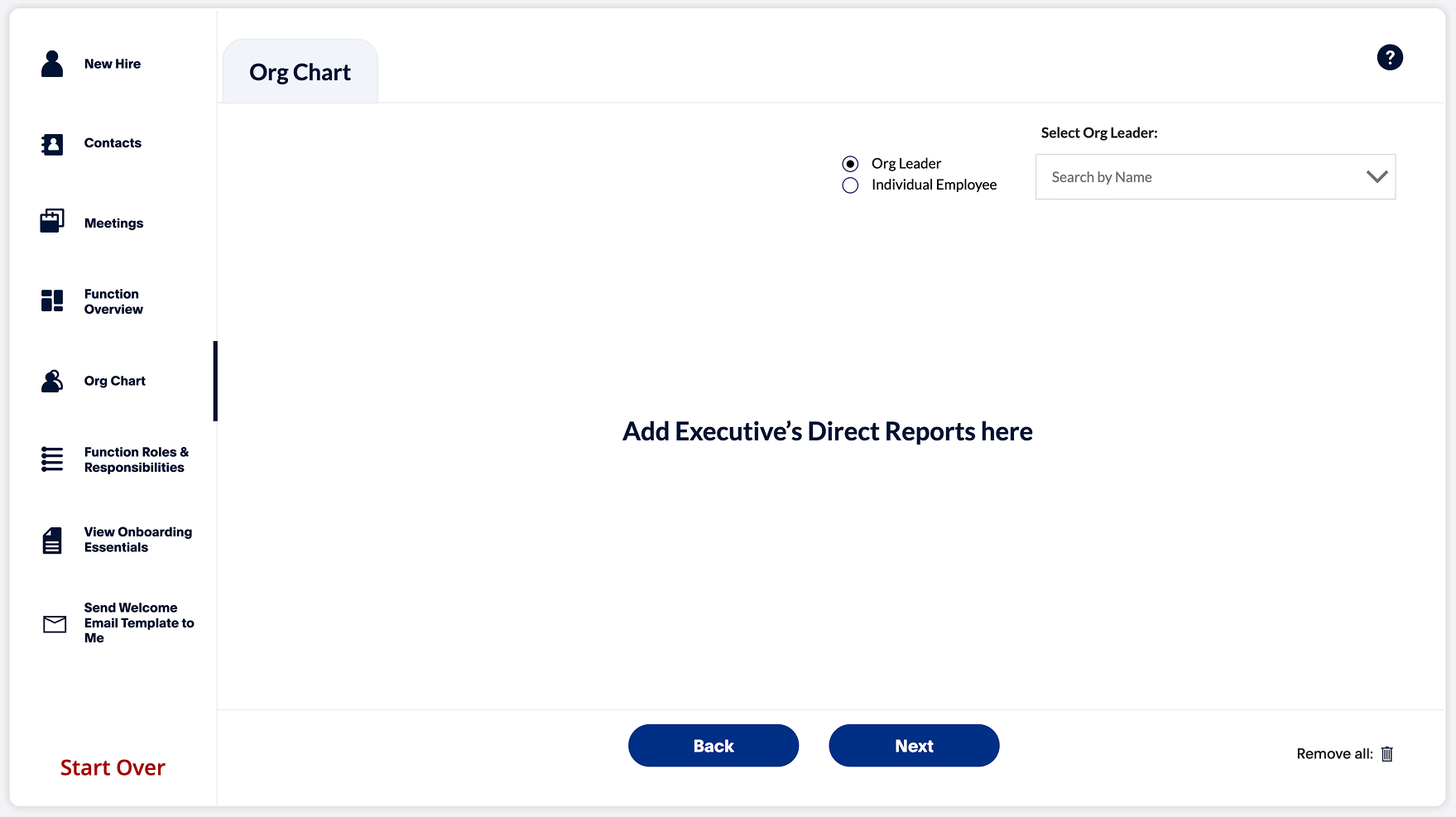Open the View Onboarding Essentials document icon
The height and width of the screenshot is (817, 1456).
point(52,541)
